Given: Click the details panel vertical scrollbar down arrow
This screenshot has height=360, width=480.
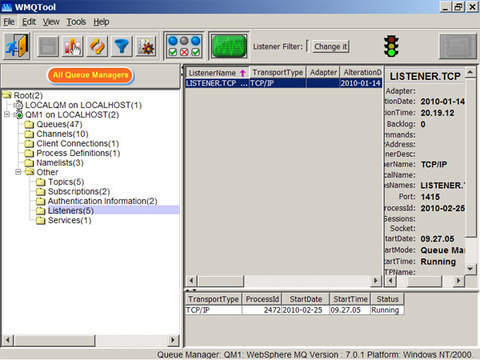Looking at the screenshot, I should pos(470,269).
